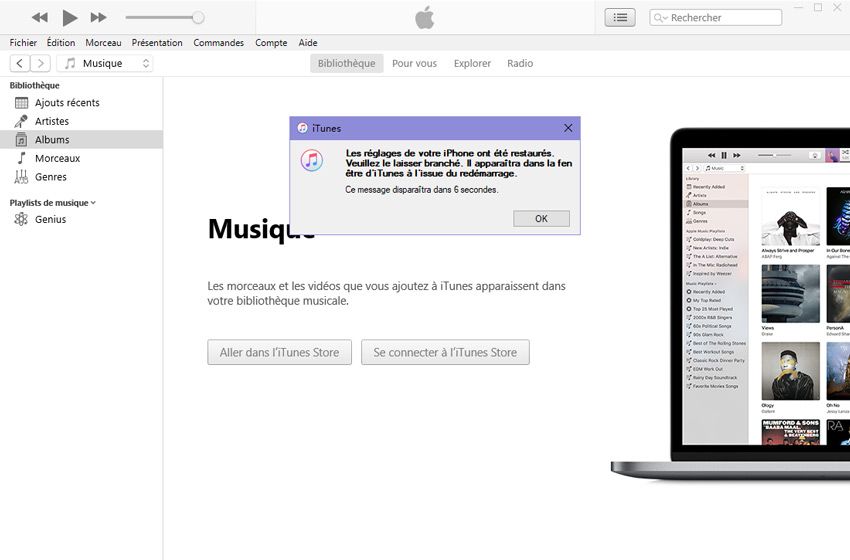The image size is (850, 560).
Task: Switch to the Pour vous tab
Action: coord(414,63)
